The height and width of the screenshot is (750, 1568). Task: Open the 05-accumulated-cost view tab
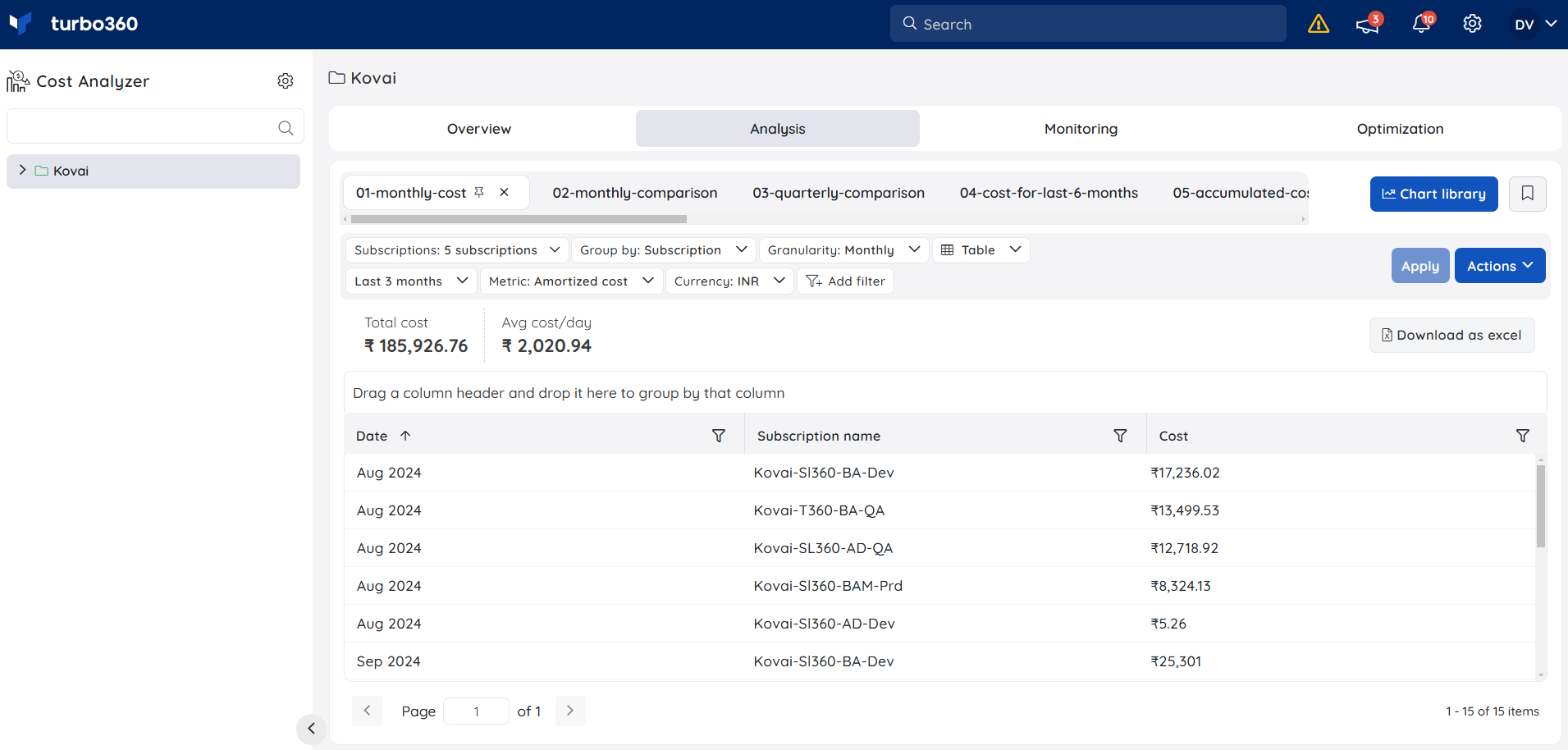1239,193
